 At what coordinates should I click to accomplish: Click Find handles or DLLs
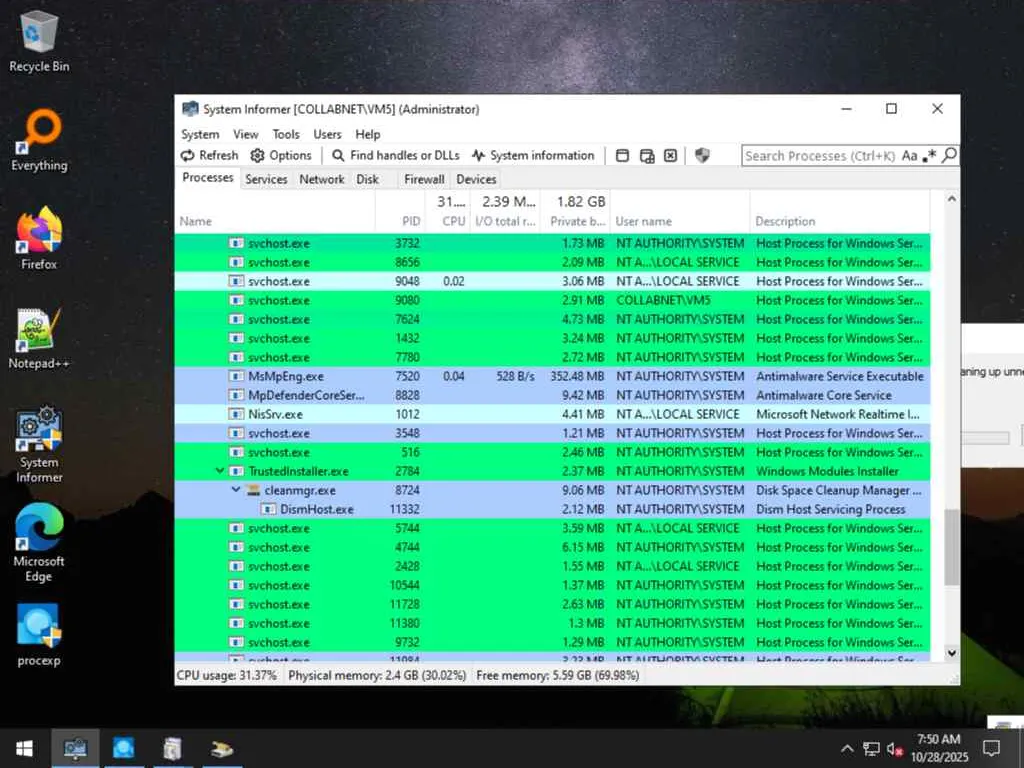click(396, 155)
